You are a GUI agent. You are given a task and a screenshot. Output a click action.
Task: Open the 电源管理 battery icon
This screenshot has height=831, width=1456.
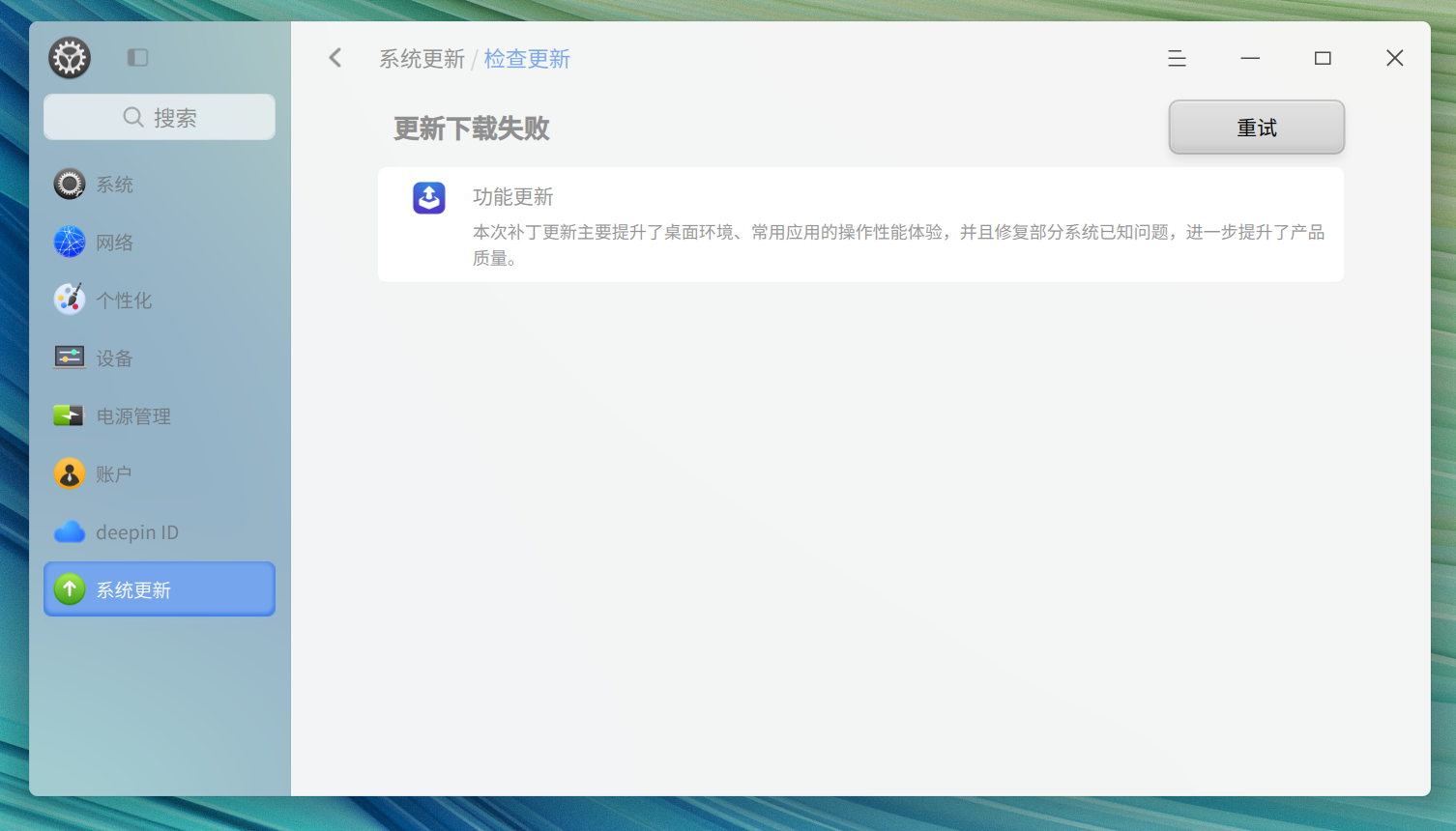(x=70, y=415)
